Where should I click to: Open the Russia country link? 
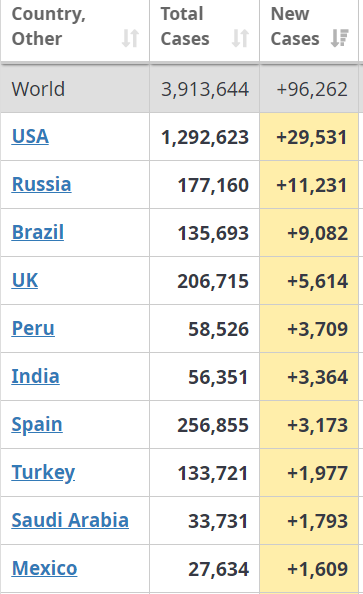[42, 184]
